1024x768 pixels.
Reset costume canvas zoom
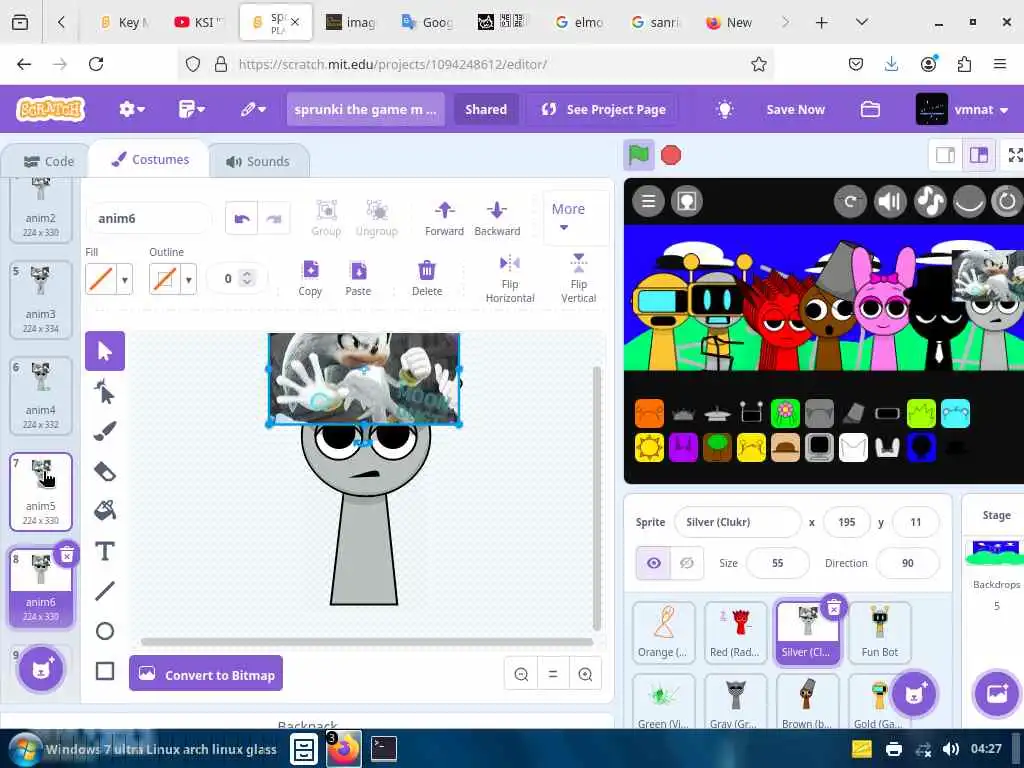coord(553,674)
